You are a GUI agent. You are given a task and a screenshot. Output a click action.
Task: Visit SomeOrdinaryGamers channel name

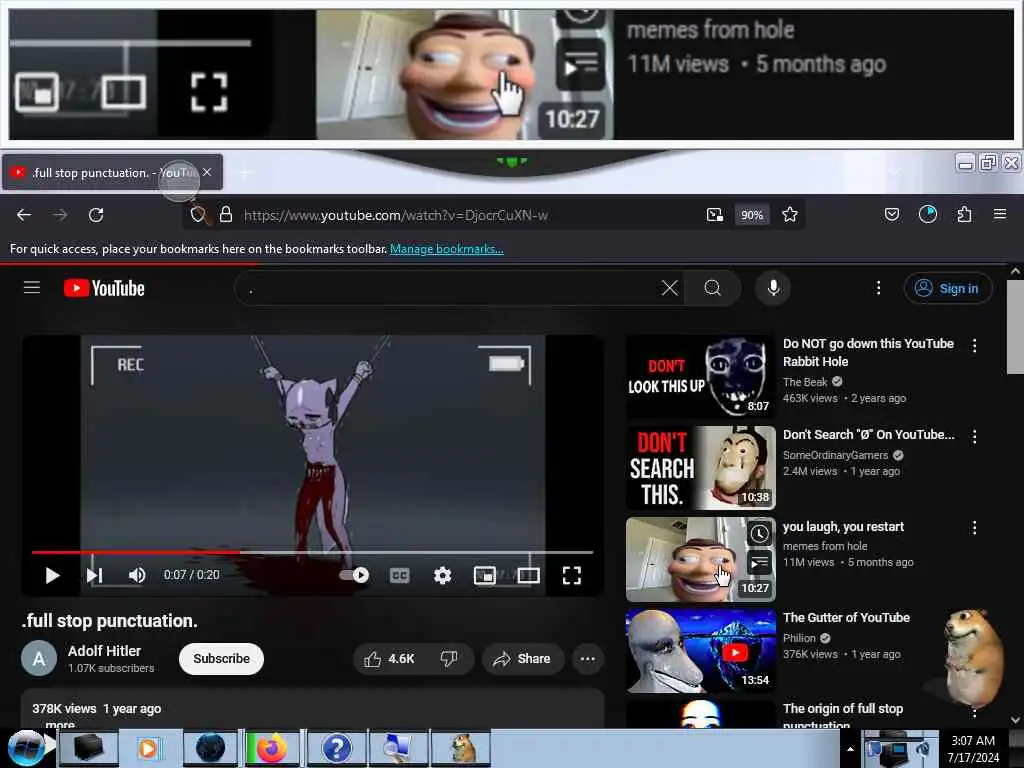835,455
